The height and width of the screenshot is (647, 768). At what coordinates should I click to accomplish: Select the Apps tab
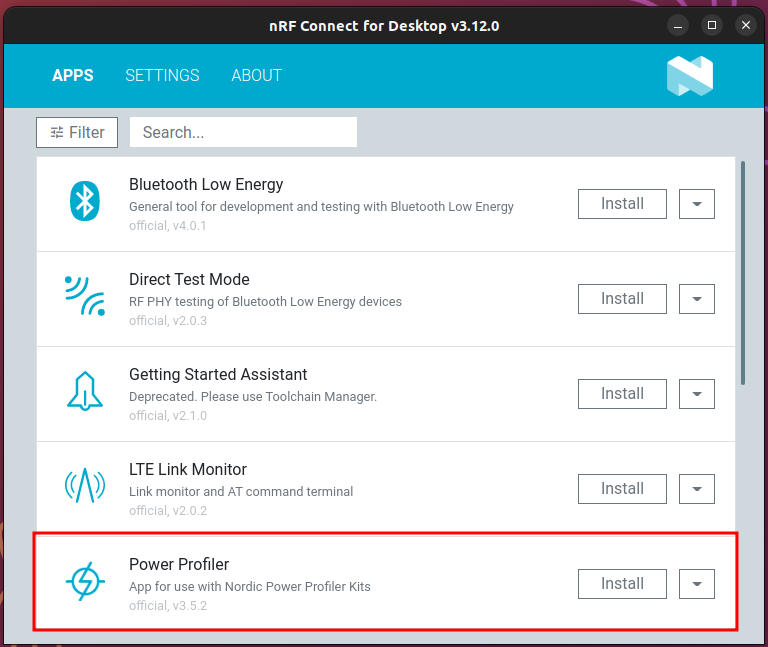pyautogui.click(x=73, y=76)
